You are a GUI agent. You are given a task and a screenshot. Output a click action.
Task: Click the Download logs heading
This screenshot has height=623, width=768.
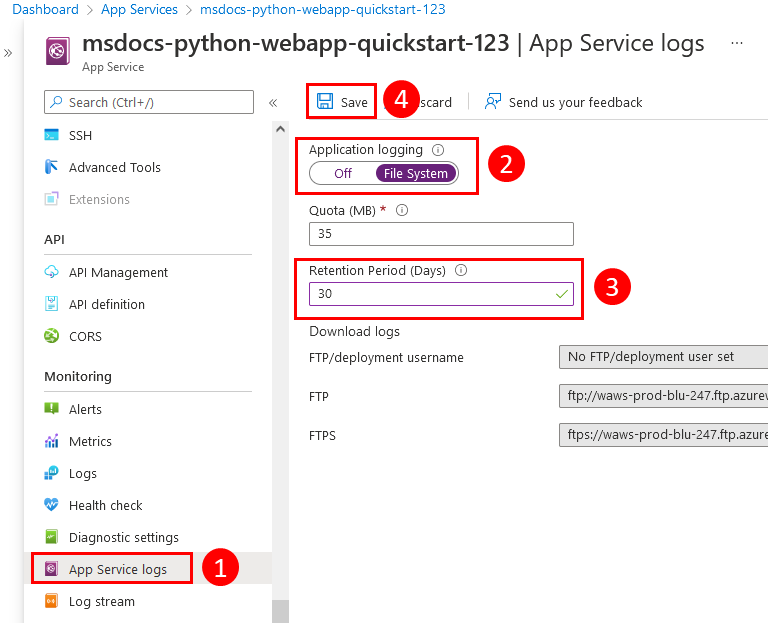tap(355, 332)
